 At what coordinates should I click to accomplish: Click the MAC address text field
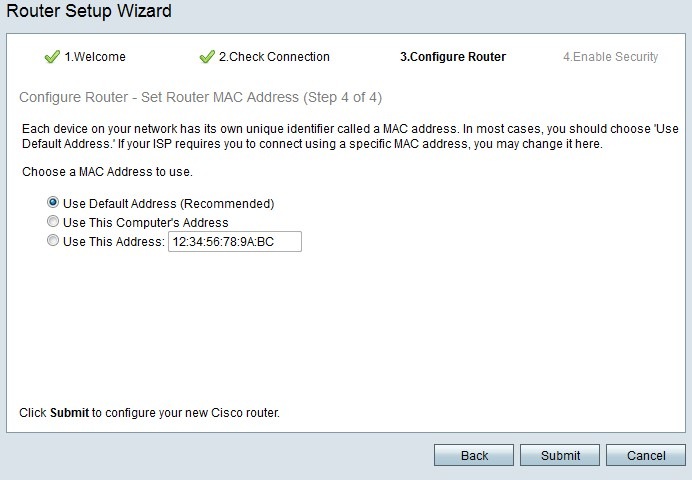tap(234, 241)
